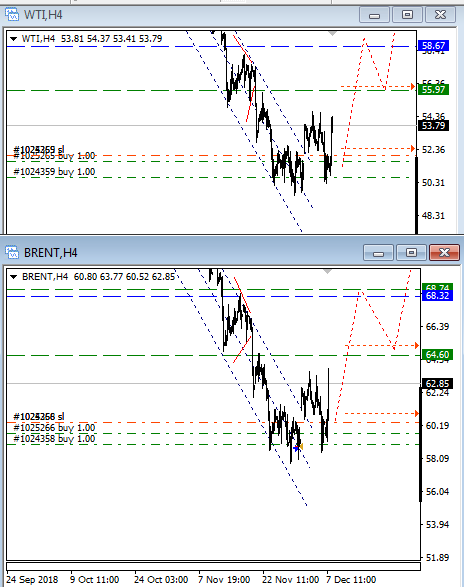This screenshot has height=587, width=464.
Task: Click the 7 Dec 11:00 date label
Action: 351,580
